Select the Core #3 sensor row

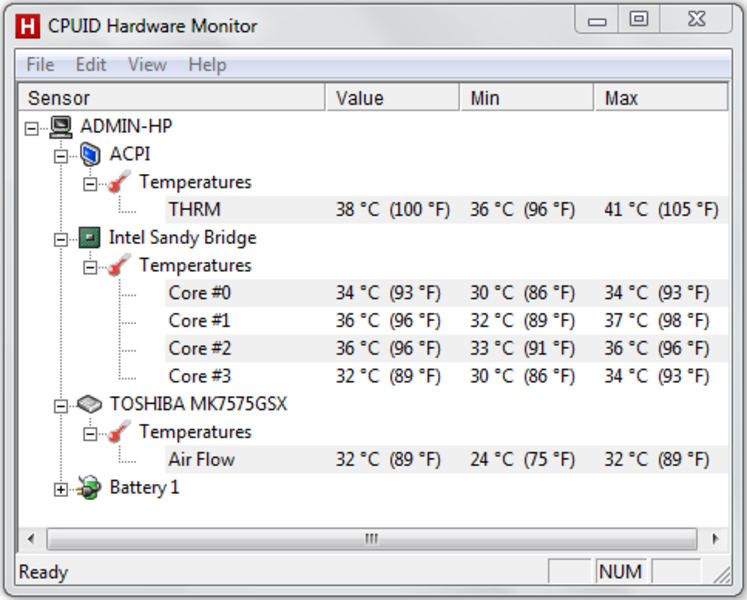(x=446, y=376)
